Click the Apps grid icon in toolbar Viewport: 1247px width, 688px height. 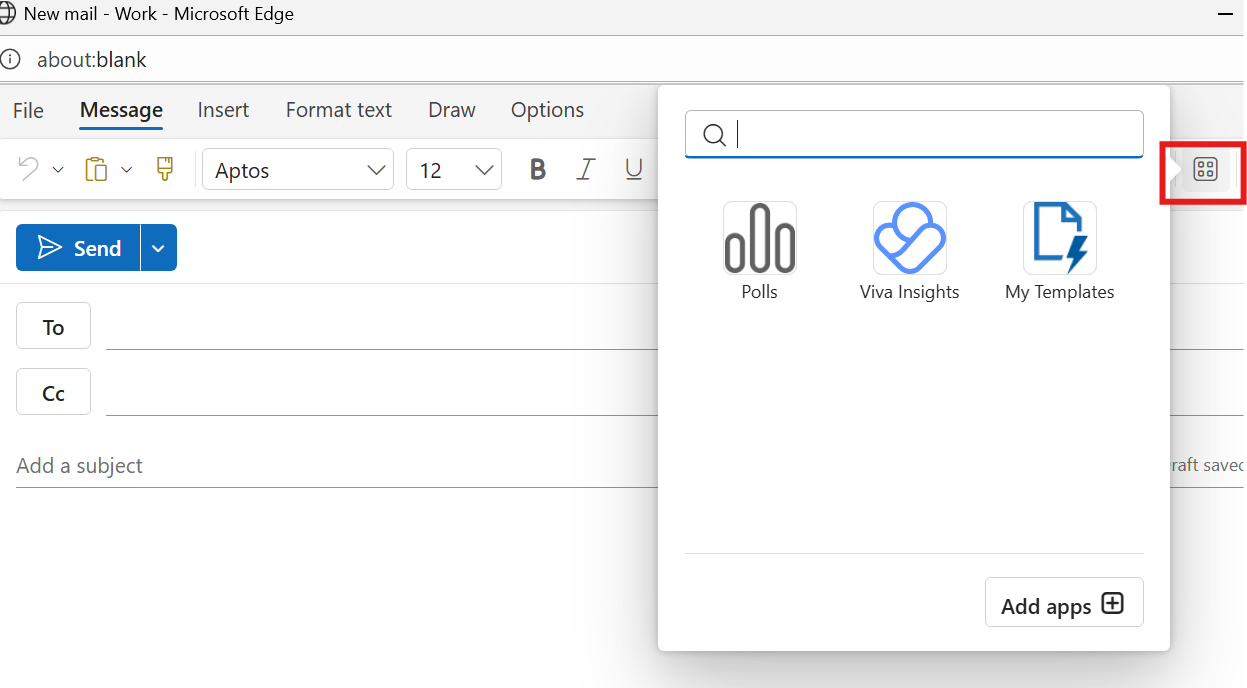(x=1206, y=170)
